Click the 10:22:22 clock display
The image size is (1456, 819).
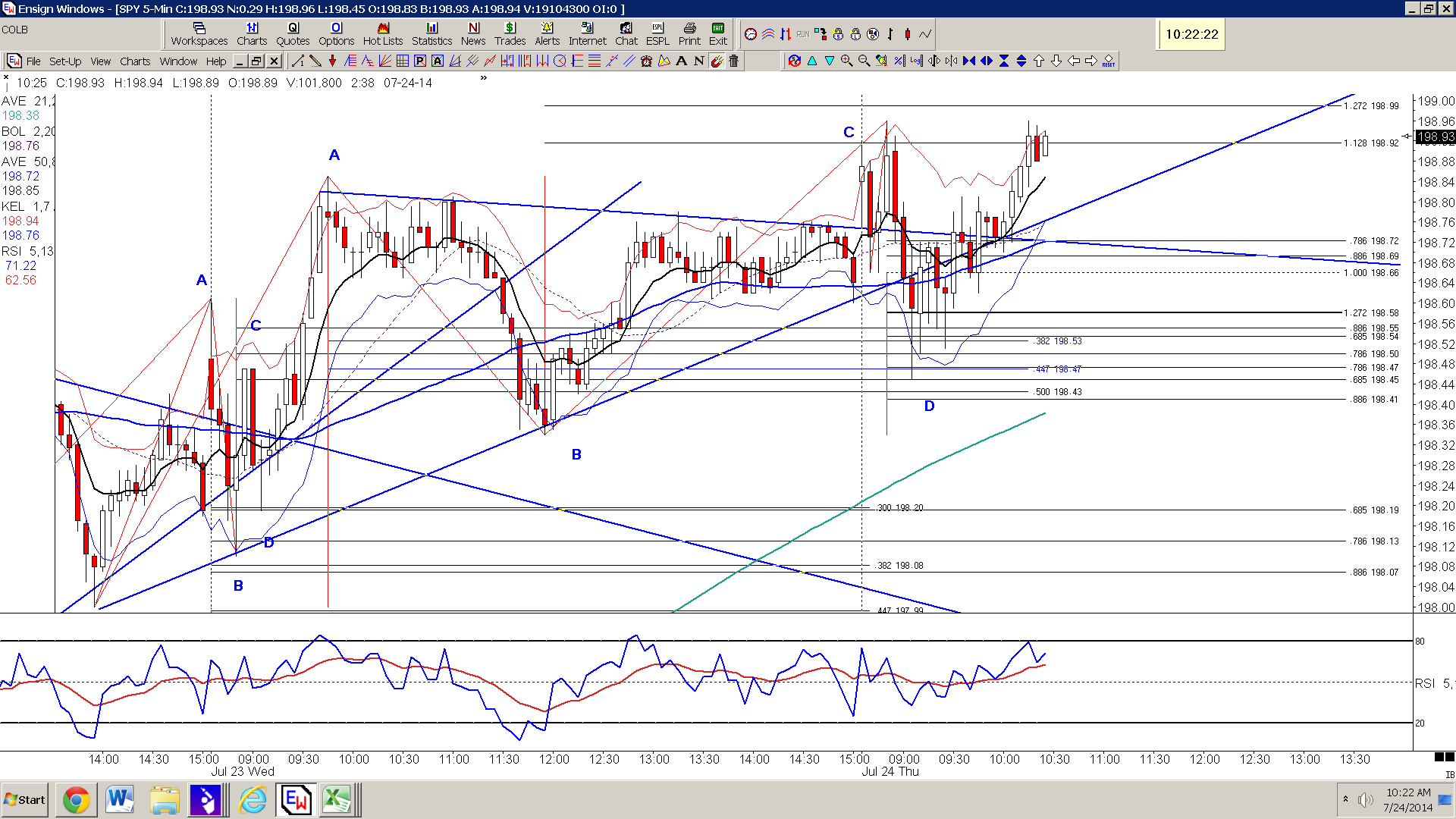click(1191, 35)
